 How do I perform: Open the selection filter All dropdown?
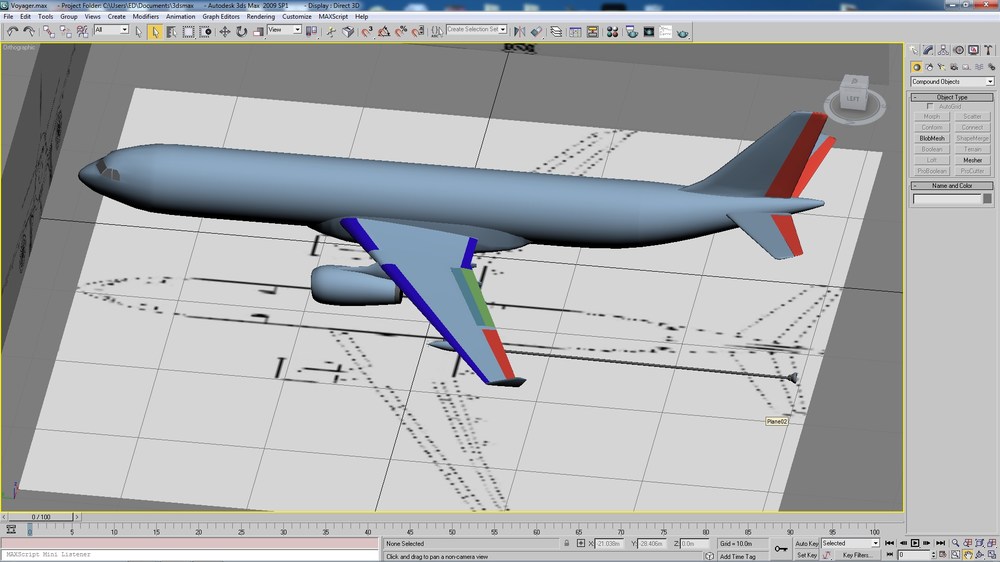click(111, 30)
